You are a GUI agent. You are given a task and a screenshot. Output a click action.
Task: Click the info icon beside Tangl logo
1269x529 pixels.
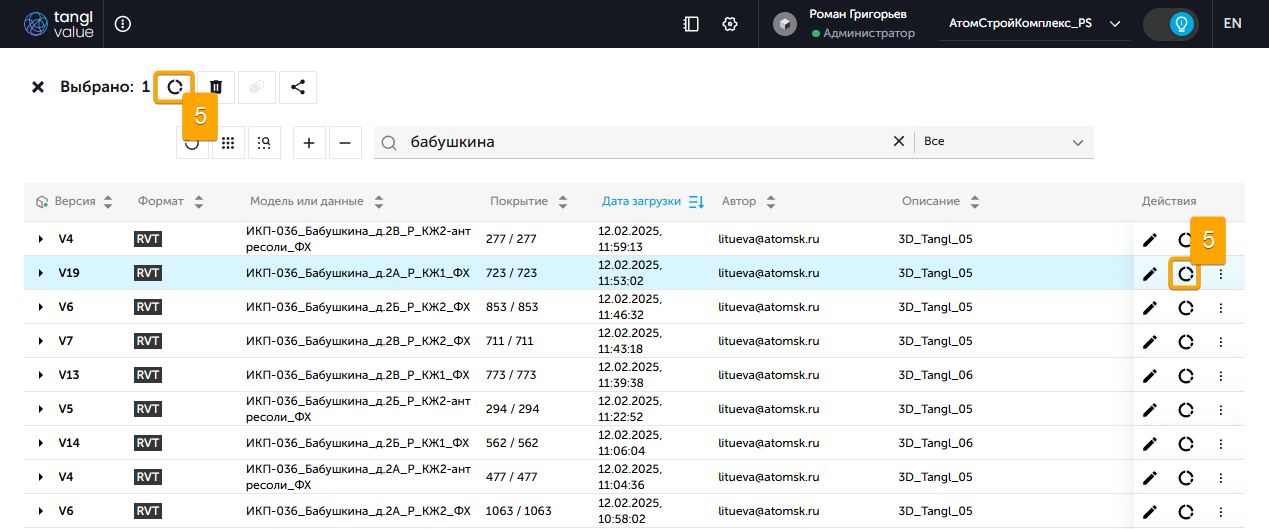pos(123,24)
